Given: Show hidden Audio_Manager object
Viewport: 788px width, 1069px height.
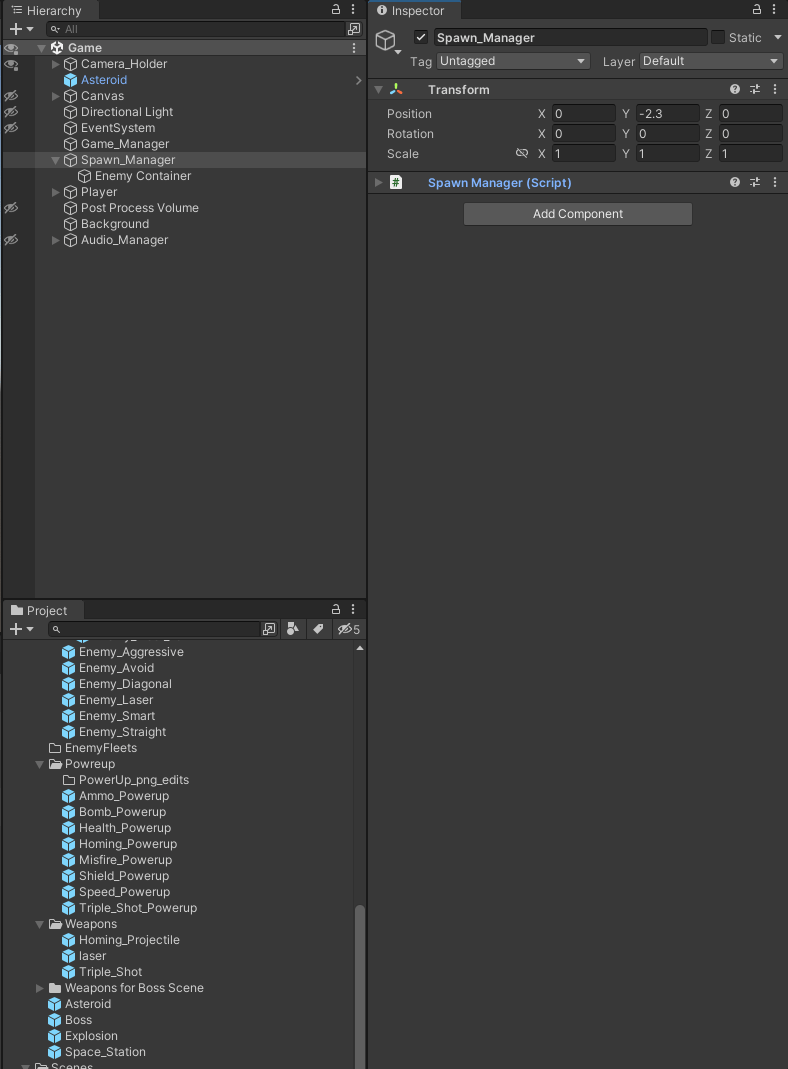Looking at the screenshot, I should [x=11, y=240].
